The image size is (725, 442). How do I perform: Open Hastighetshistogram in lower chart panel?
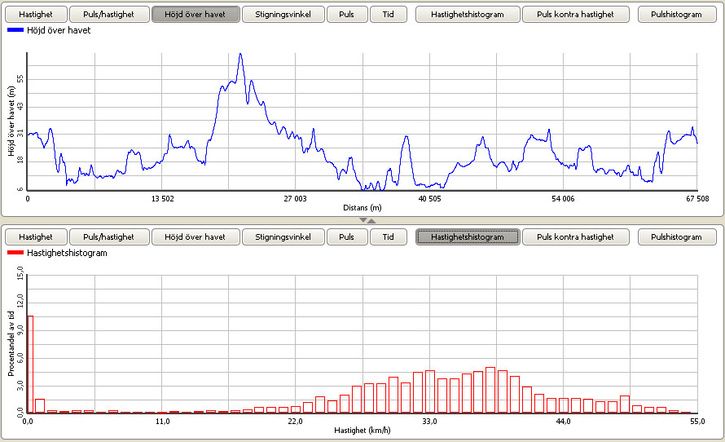click(x=467, y=237)
